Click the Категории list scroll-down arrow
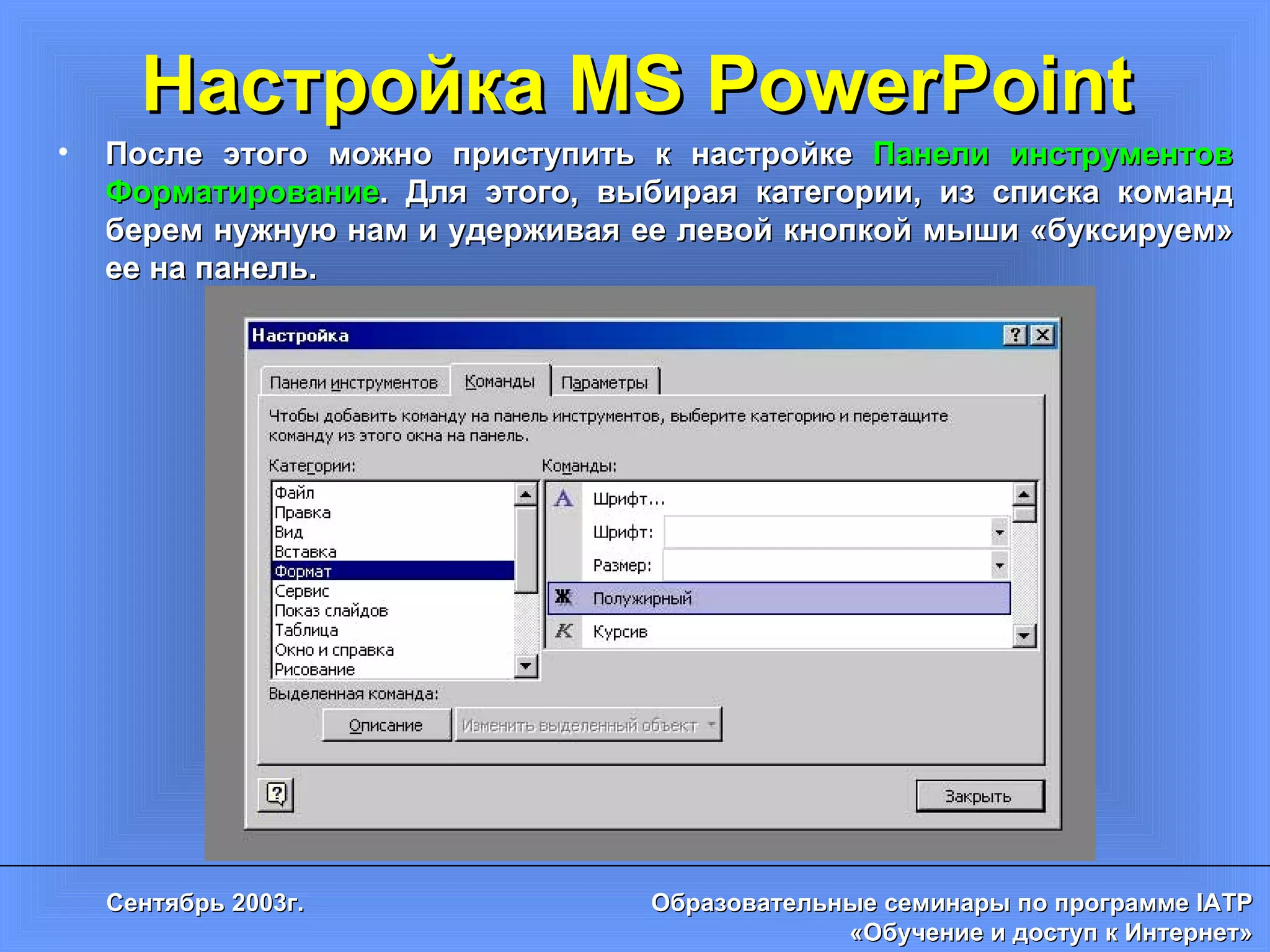This screenshot has height=952, width=1270. (x=526, y=666)
